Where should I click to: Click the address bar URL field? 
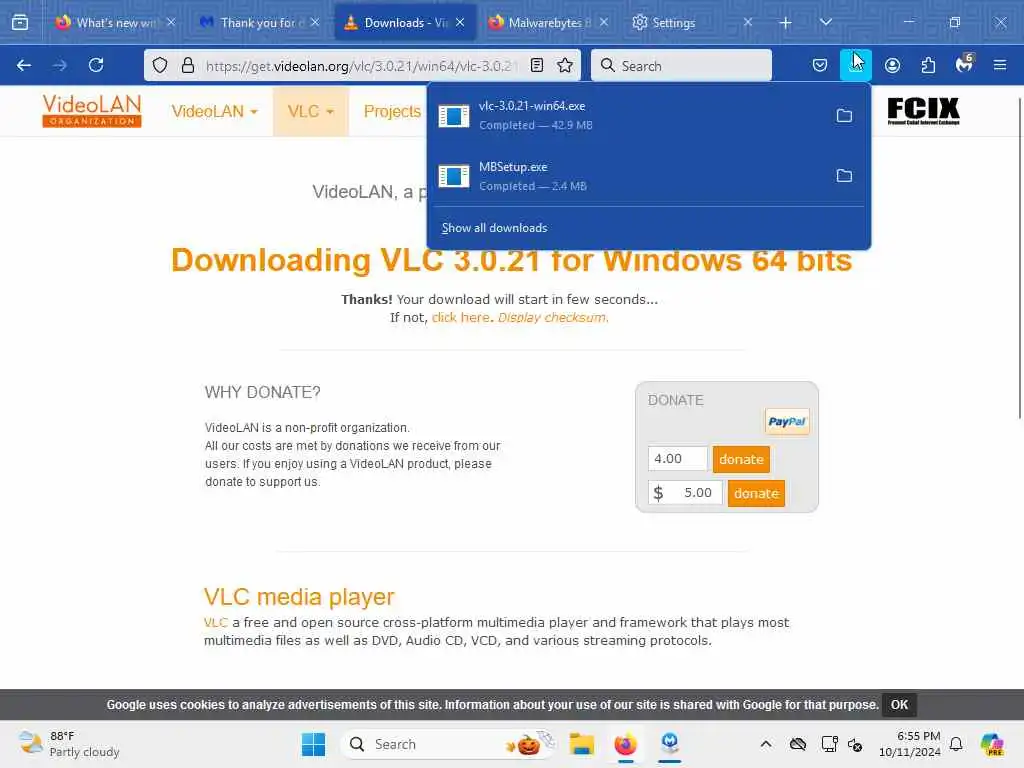point(361,66)
